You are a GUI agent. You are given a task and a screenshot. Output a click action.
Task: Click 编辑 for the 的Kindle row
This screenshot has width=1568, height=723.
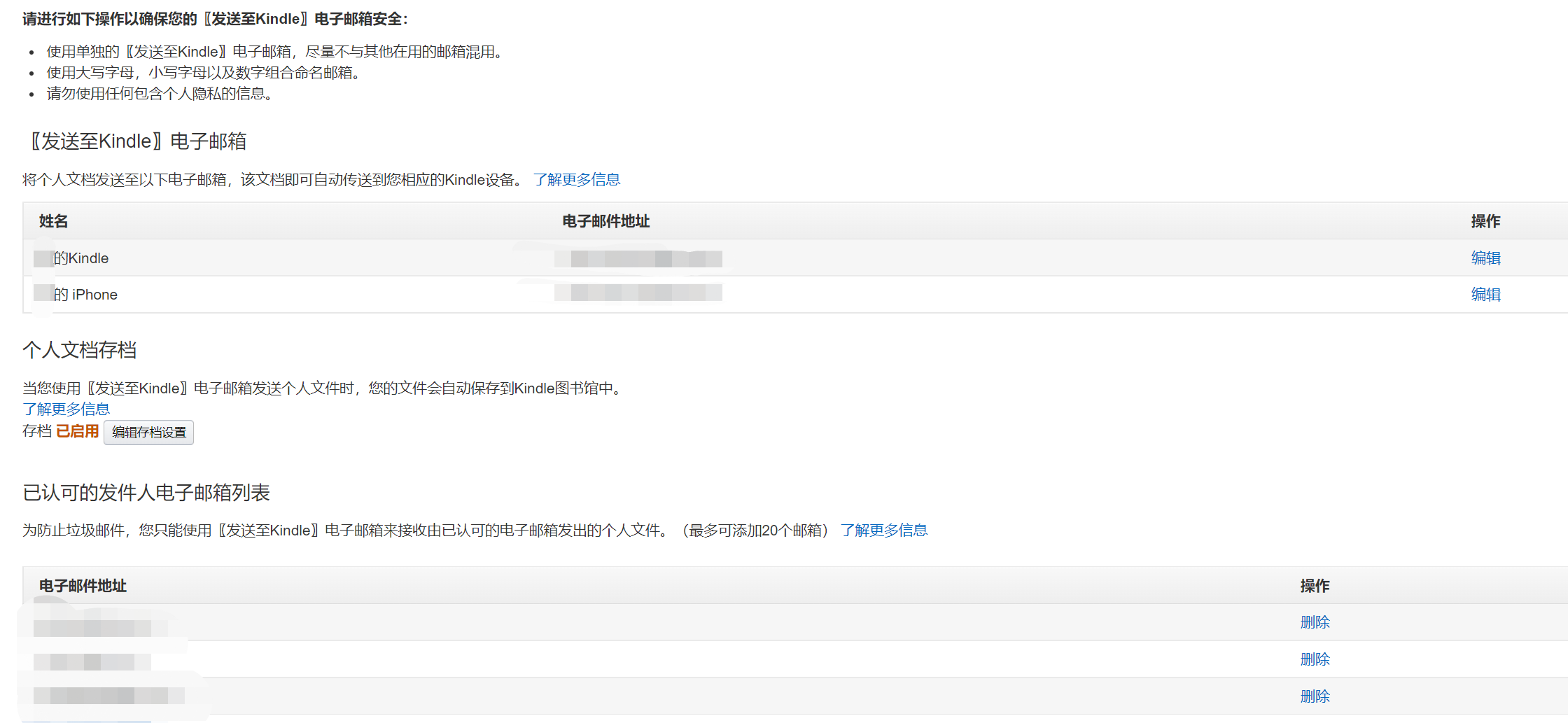coord(1485,258)
